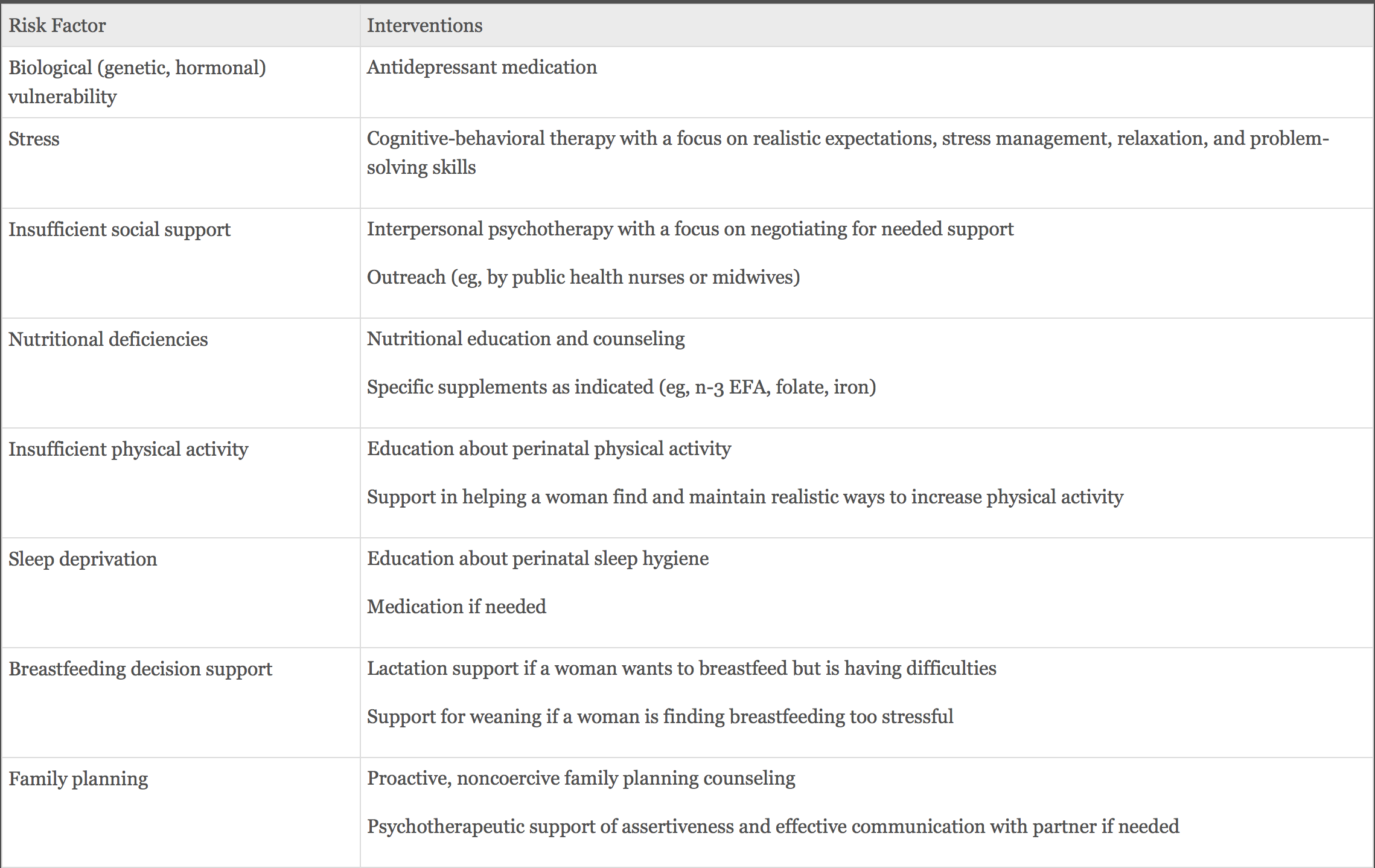The image size is (1375, 868).
Task: Select the "Sleep deprivation" cell
Action: [83, 559]
